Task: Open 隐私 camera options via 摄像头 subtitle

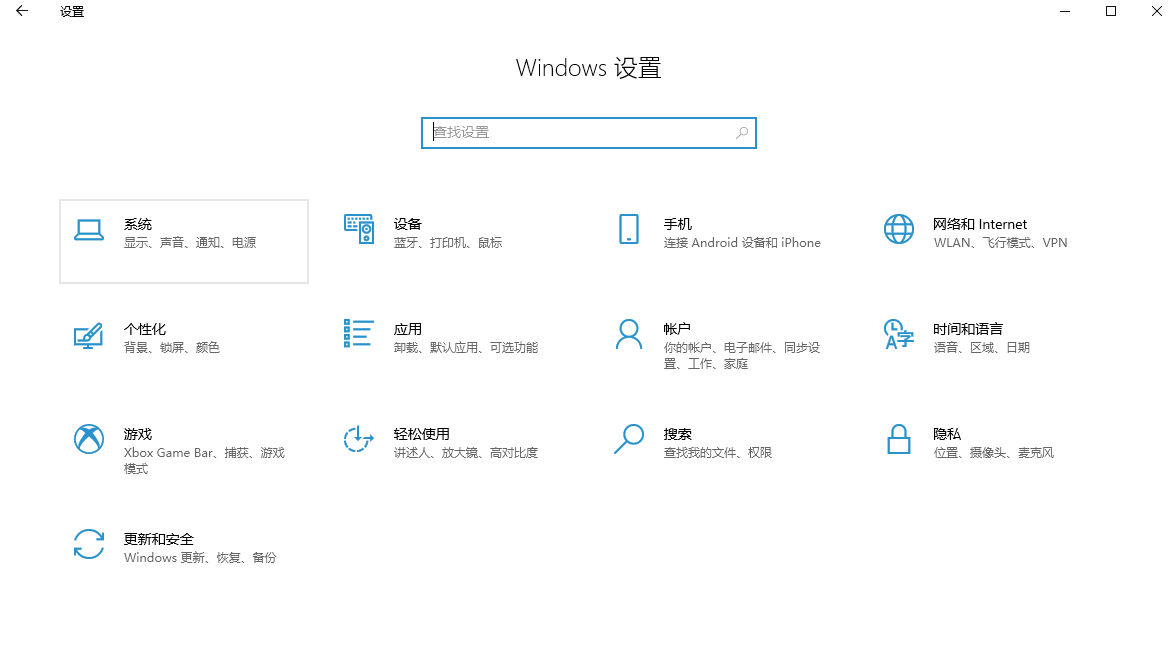Action: 985,452
